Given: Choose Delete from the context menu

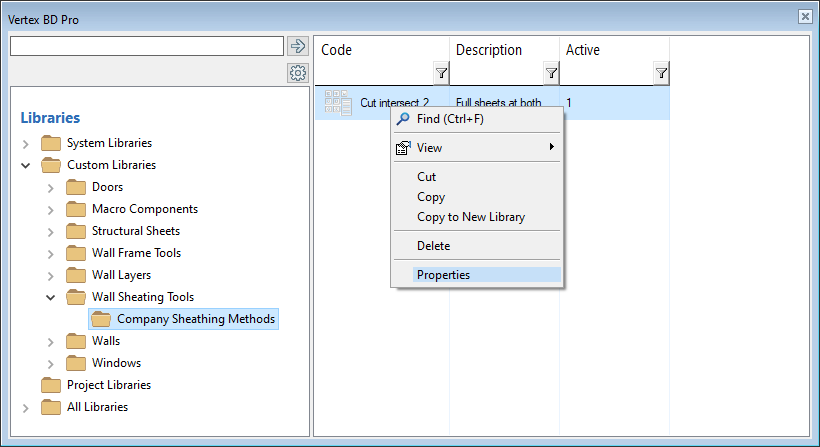Looking at the screenshot, I should 433,246.
